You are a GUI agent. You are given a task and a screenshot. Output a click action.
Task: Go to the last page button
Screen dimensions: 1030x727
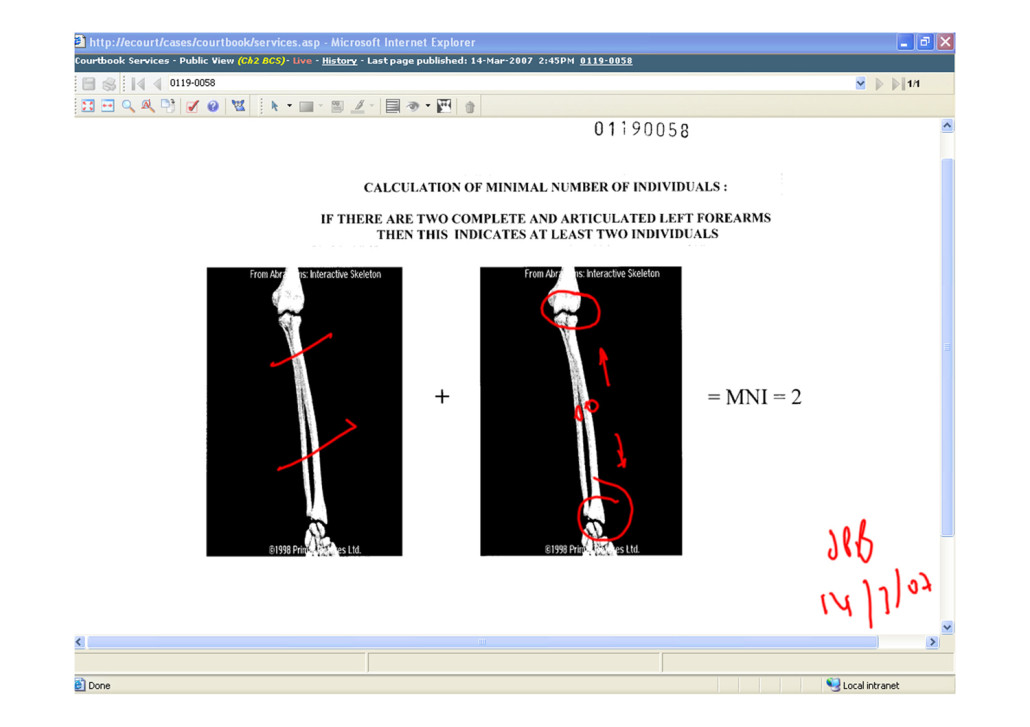[x=897, y=84]
